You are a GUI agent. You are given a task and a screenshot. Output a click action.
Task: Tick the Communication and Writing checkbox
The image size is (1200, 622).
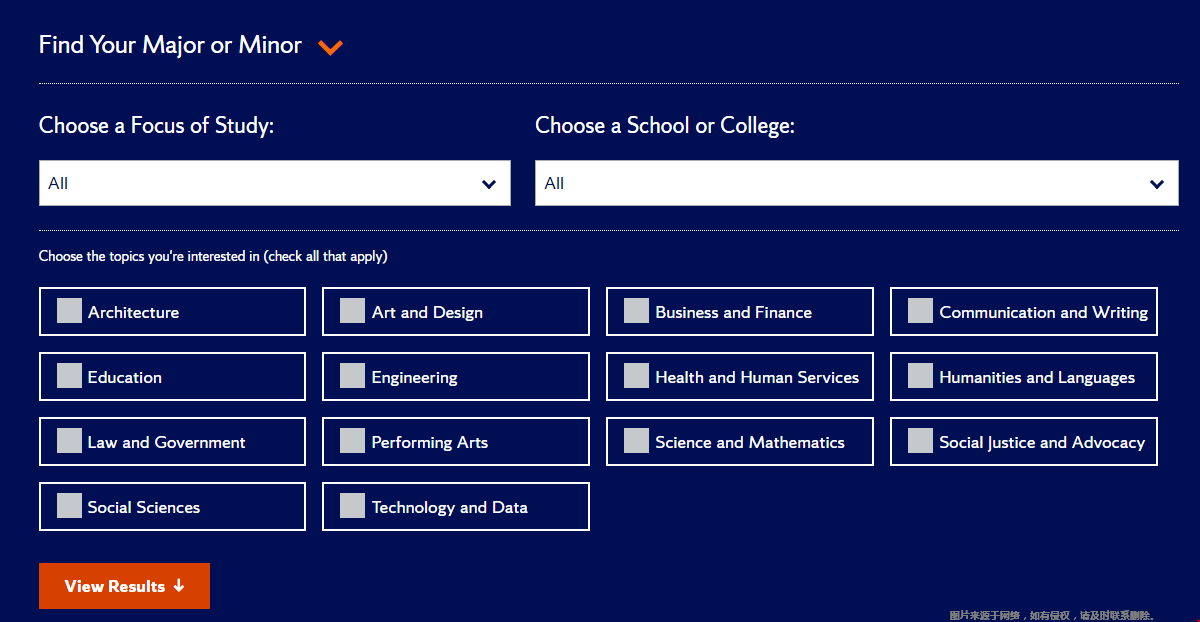(920, 311)
